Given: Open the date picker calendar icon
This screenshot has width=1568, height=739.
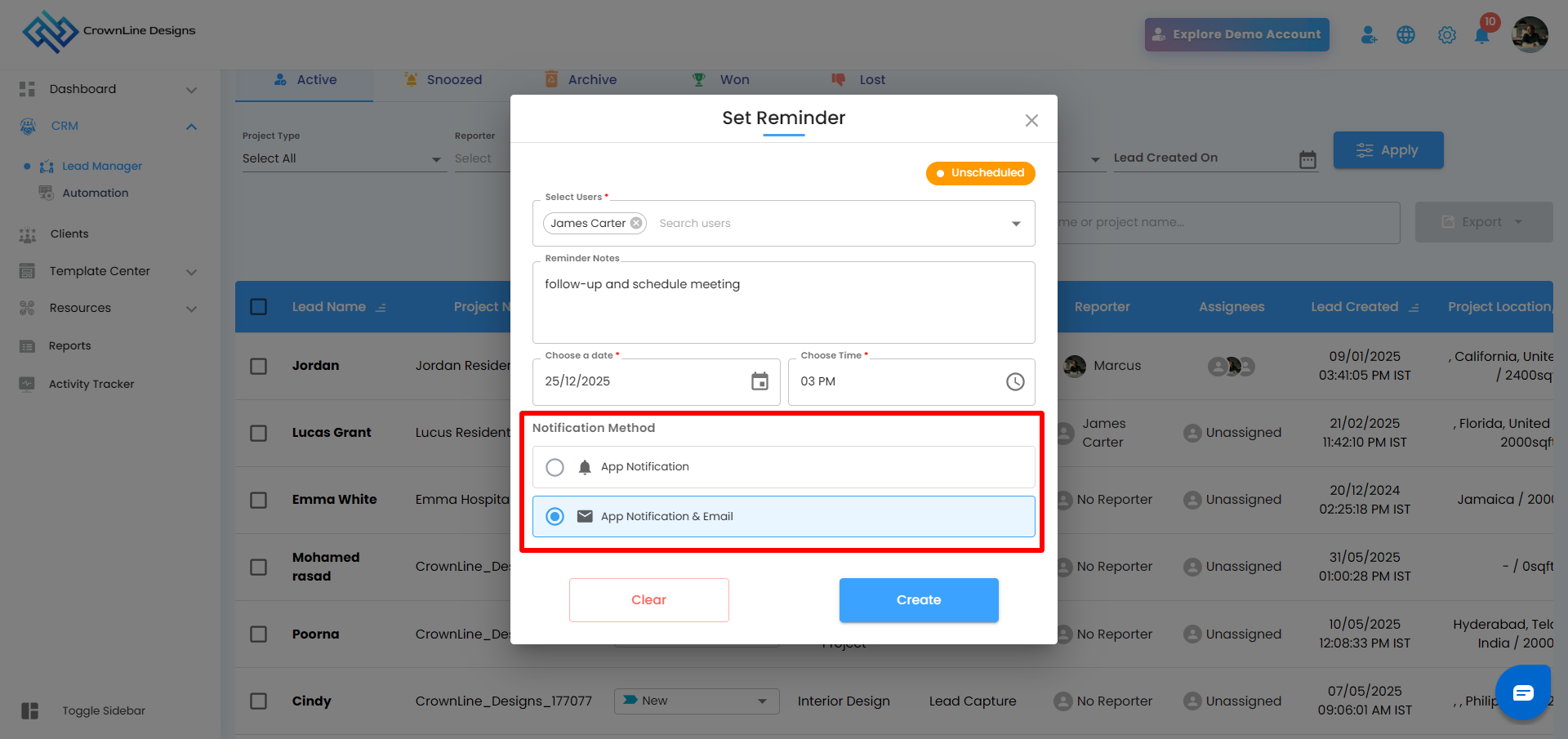Looking at the screenshot, I should coord(759,381).
